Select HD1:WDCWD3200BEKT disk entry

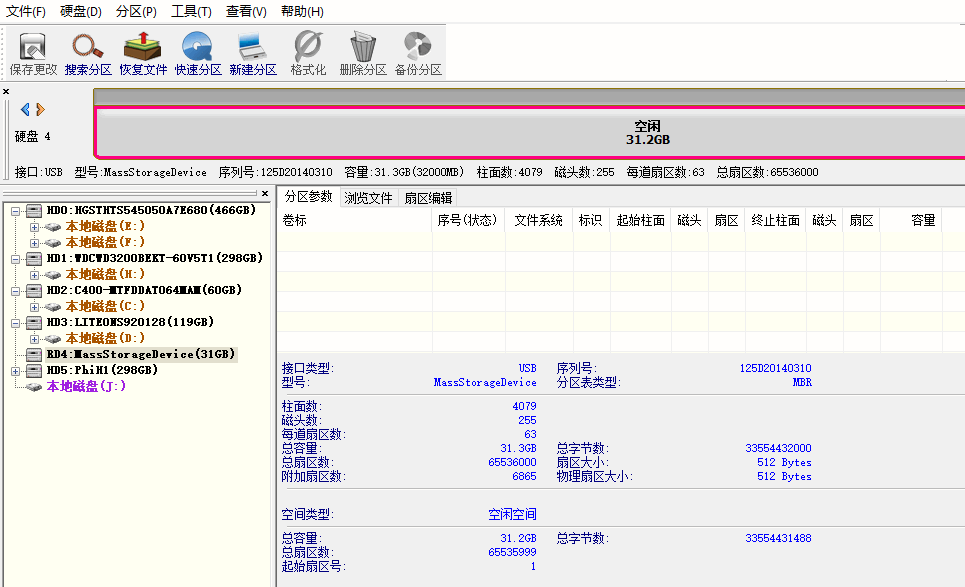(x=154, y=258)
